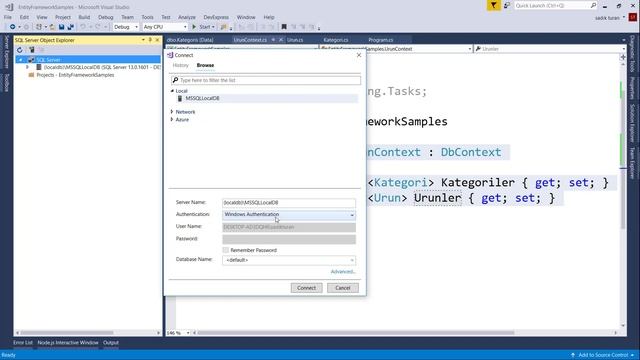Toggle the Remember Password checkbox
The image size is (640, 360).
[x=226, y=250]
